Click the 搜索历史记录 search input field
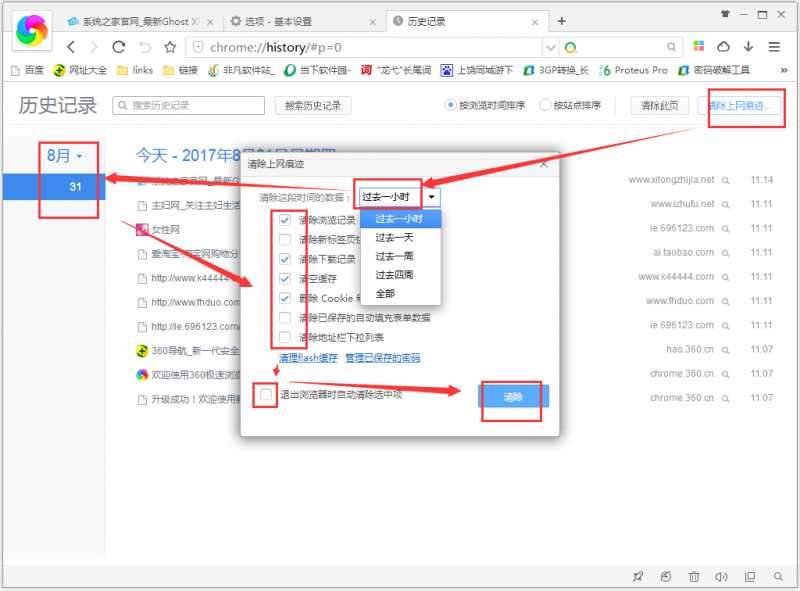 point(188,105)
